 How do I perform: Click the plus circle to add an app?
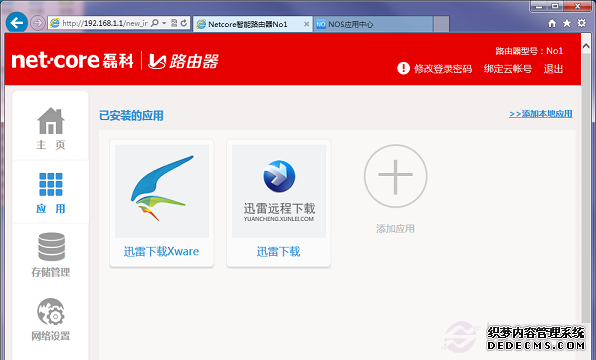(x=395, y=176)
